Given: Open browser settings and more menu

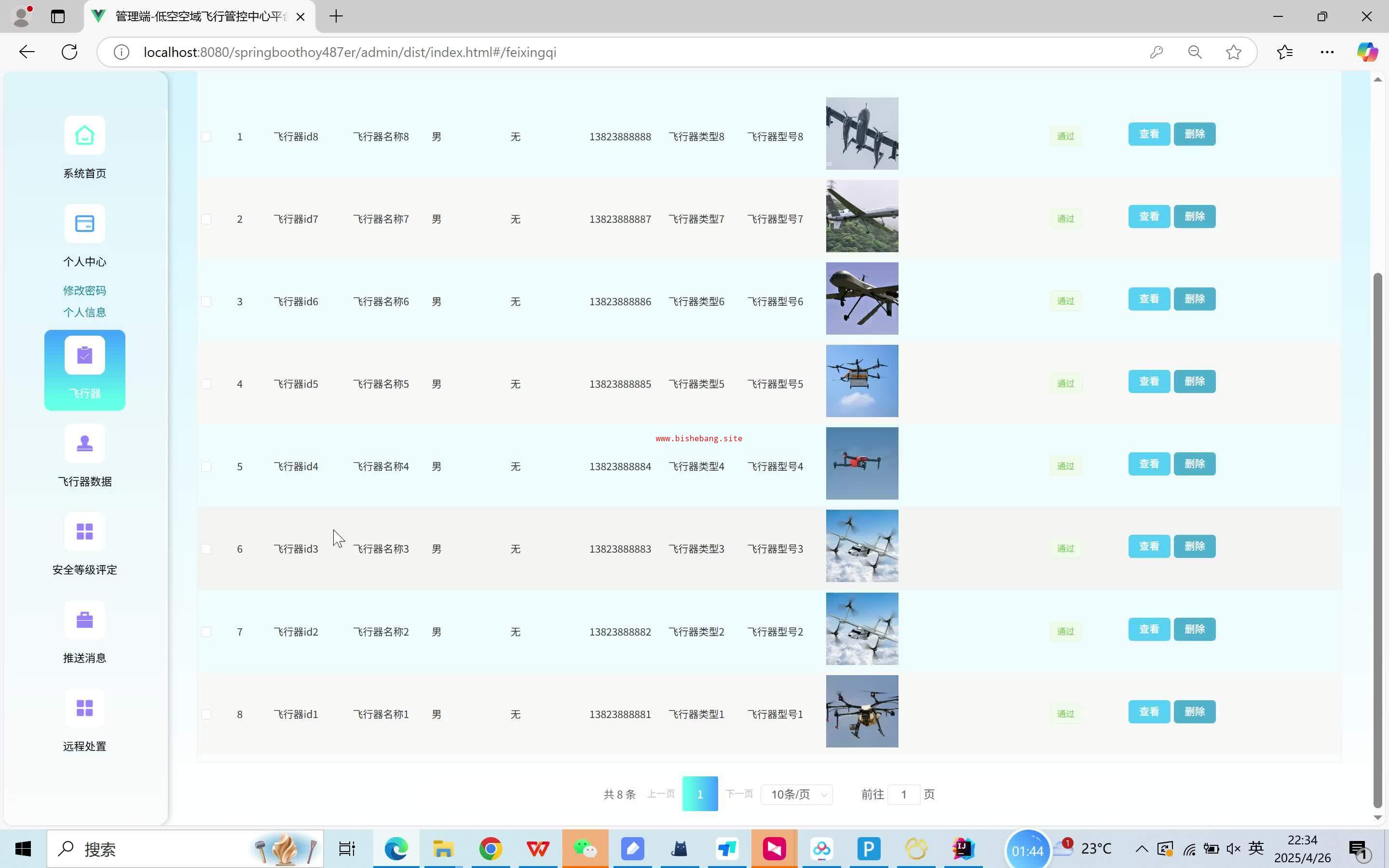Looking at the screenshot, I should pos(1326,52).
